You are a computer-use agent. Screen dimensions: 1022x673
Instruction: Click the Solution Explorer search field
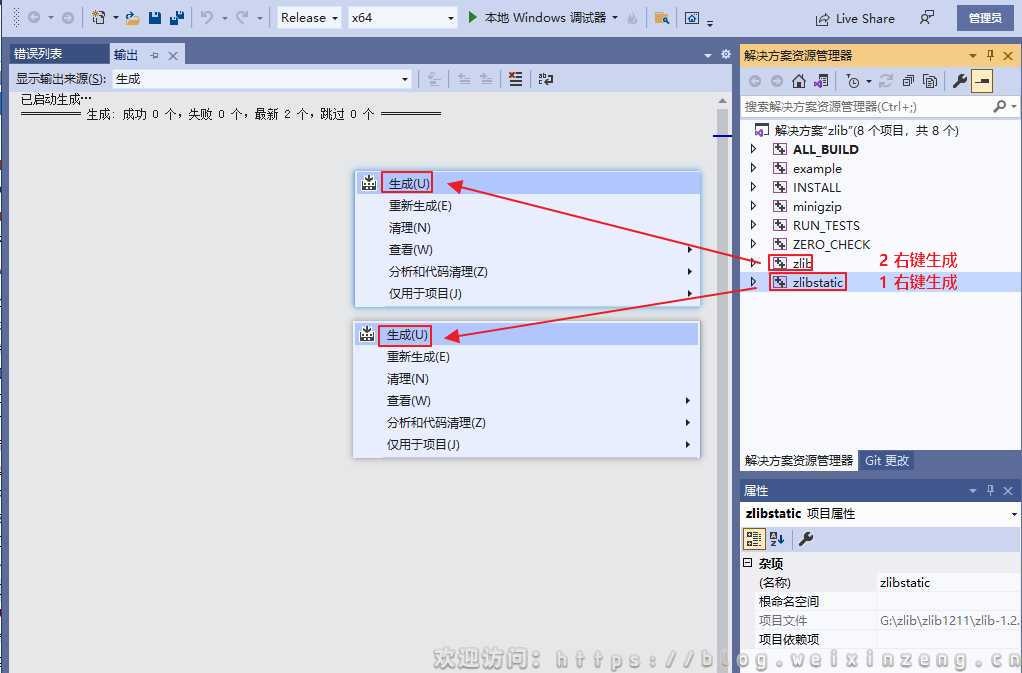(x=865, y=106)
